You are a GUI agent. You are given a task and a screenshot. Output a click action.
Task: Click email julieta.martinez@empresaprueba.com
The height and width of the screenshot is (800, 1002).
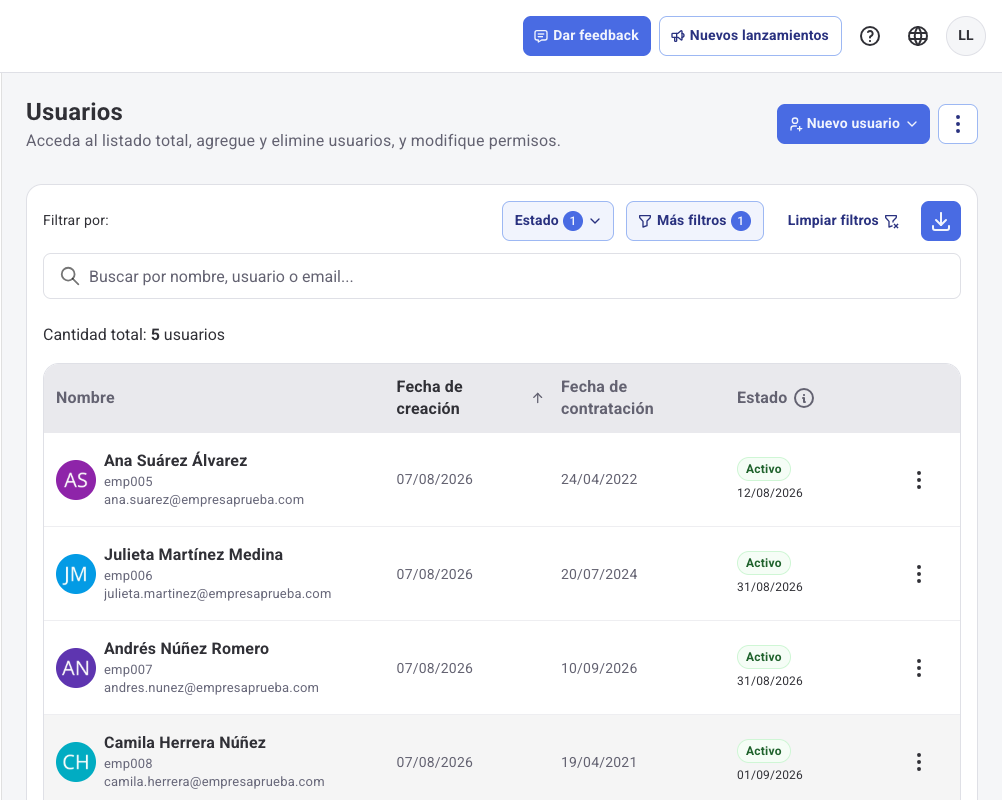click(218, 594)
